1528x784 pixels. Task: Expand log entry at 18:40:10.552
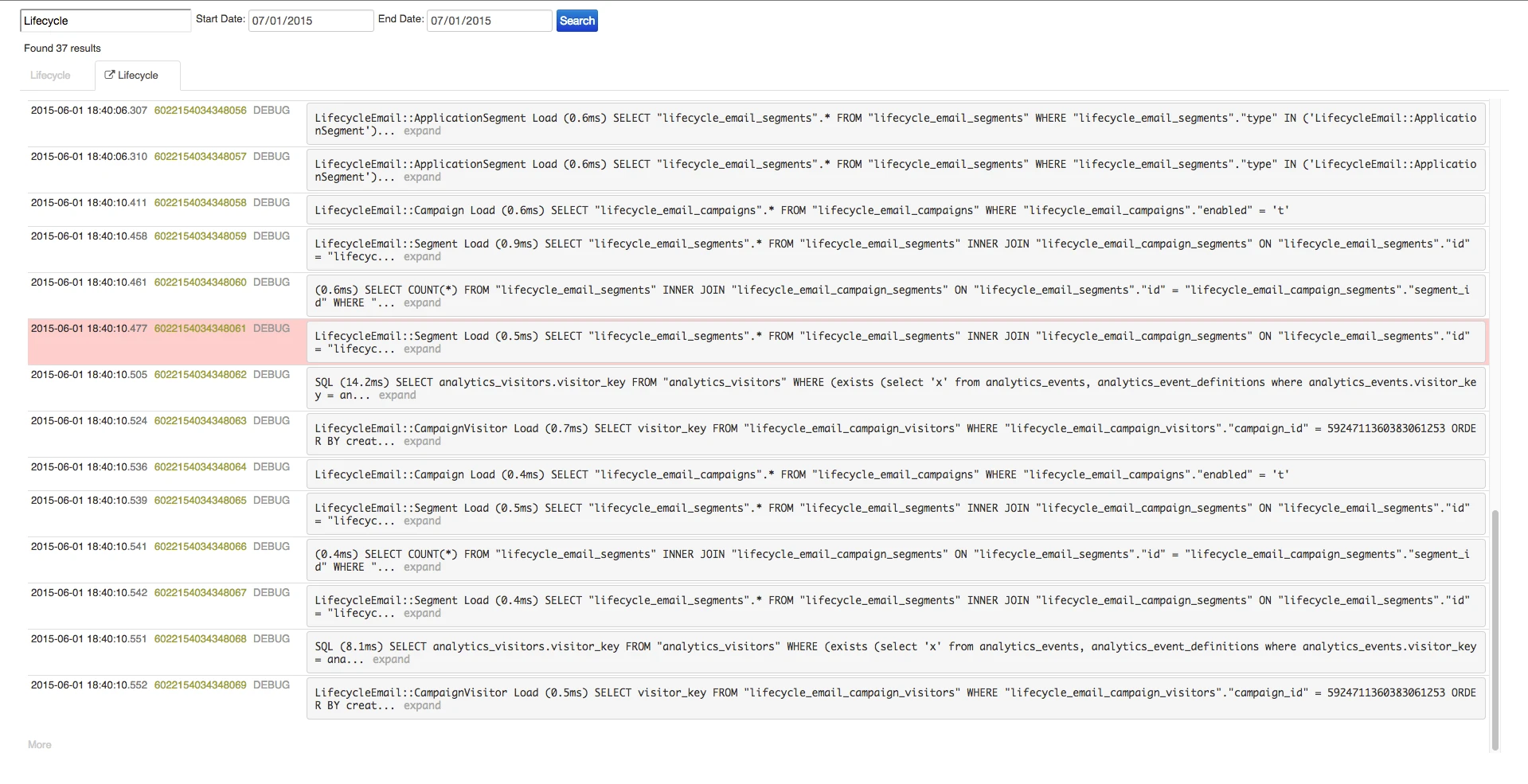(422, 706)
